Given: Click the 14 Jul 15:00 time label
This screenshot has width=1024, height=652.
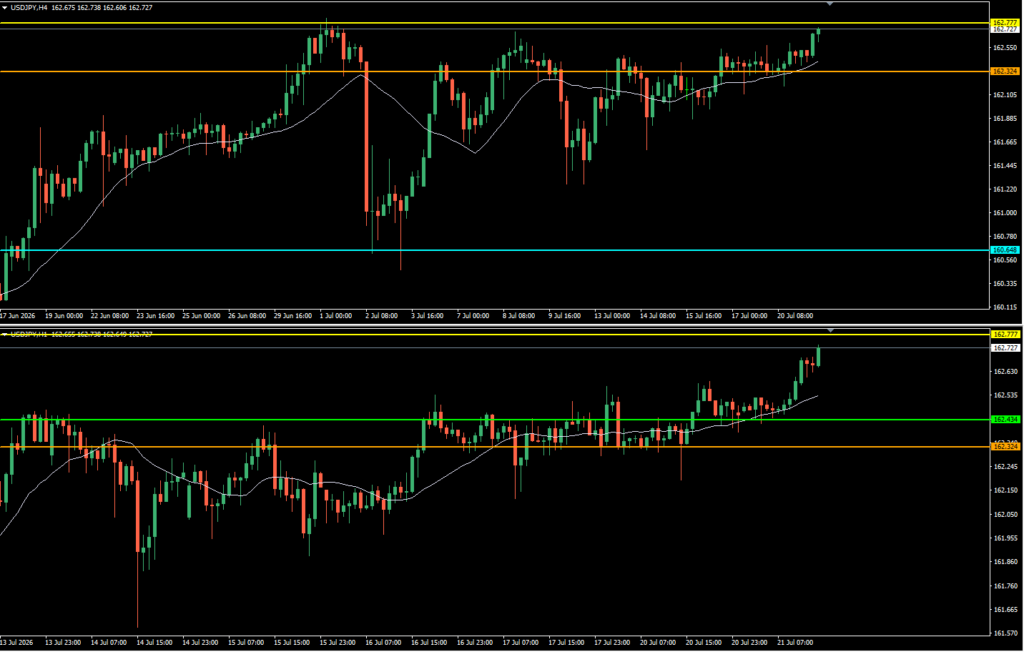Looking at the screenshot, I should click(x=154, y=643).
